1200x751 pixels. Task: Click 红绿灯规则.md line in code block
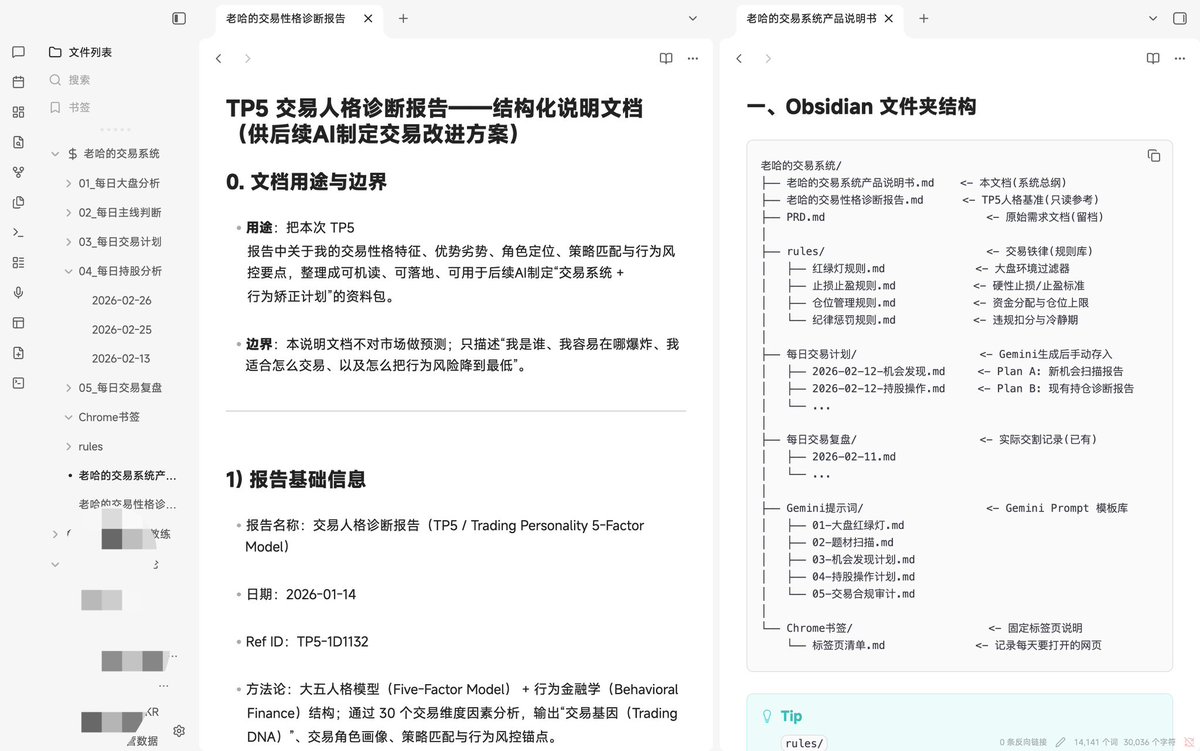coord(848,268)
